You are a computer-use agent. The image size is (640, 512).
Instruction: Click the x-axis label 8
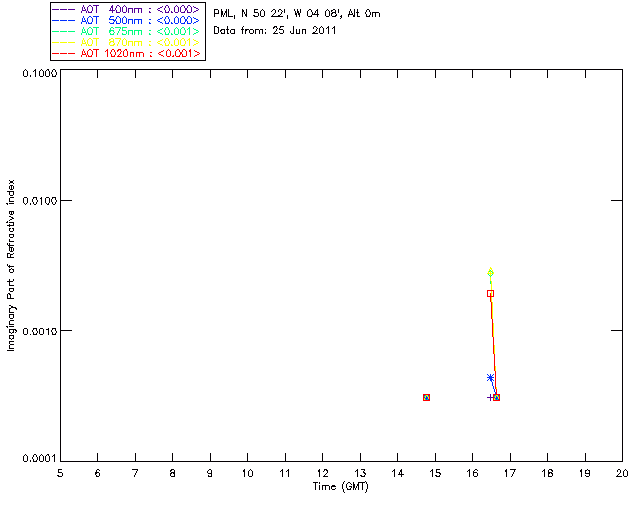click(x=173, y=474)
